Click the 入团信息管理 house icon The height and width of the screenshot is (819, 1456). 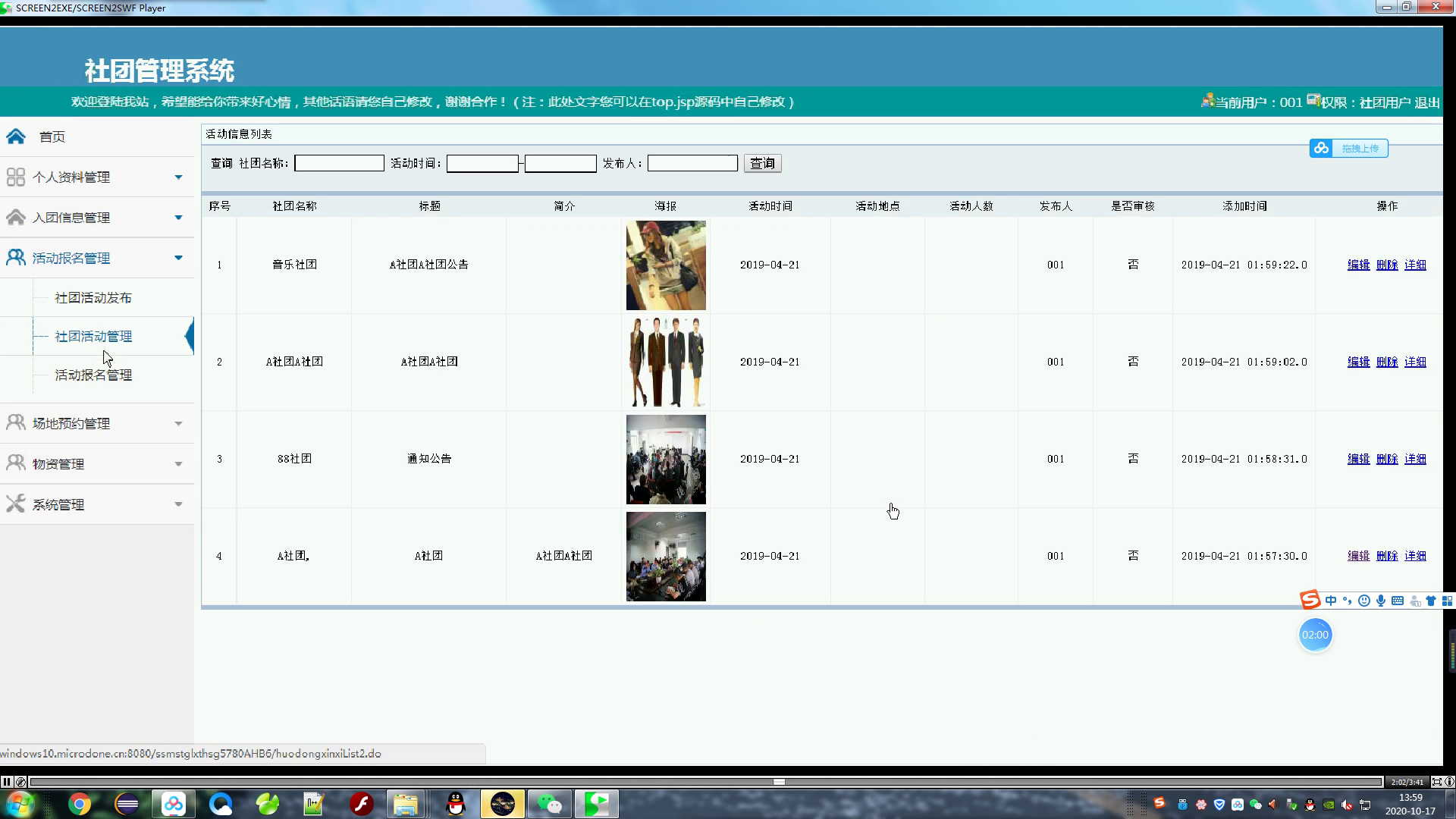click(x=16, y=217)
